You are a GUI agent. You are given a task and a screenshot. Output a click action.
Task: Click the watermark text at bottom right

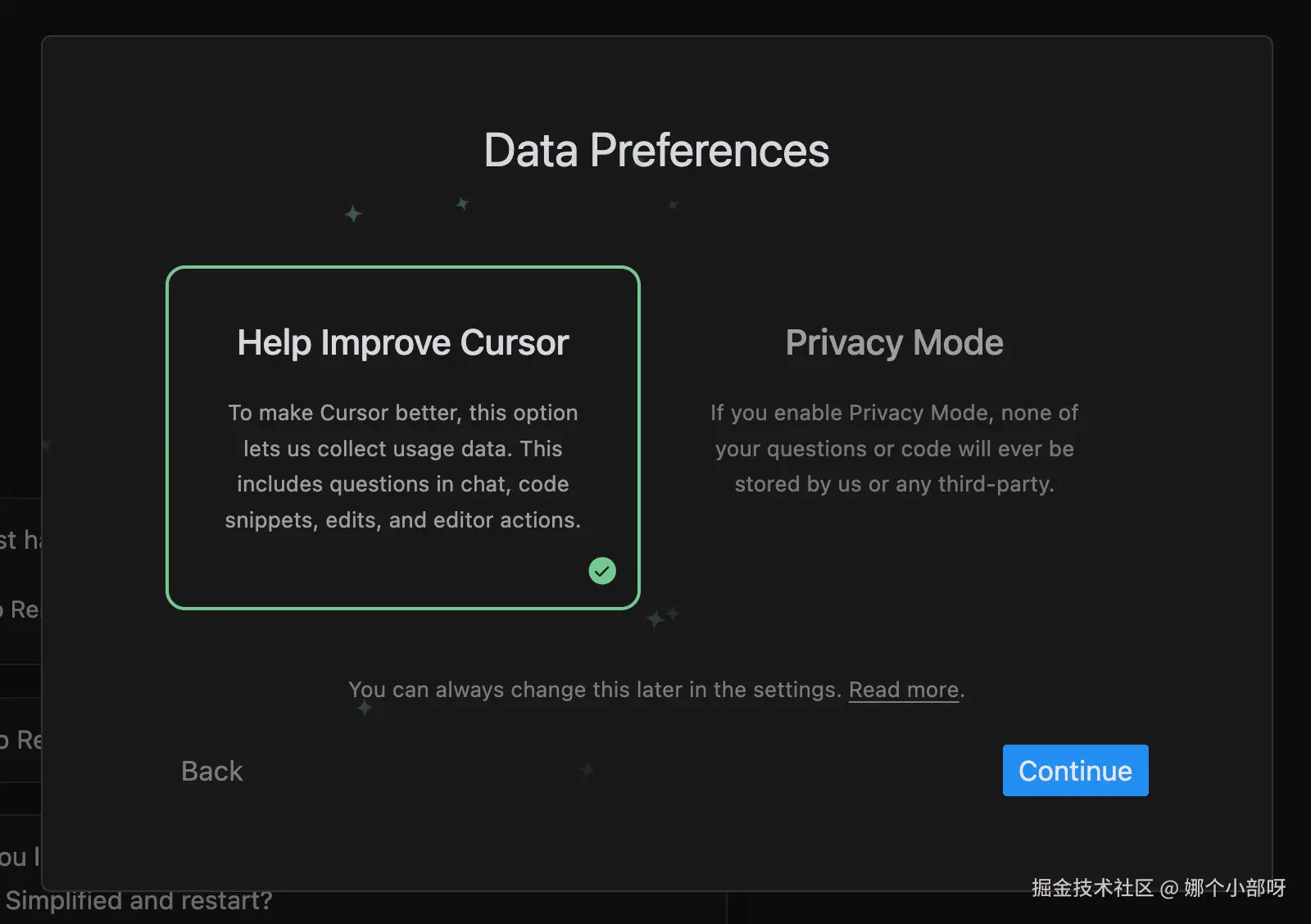point(1158,888)
